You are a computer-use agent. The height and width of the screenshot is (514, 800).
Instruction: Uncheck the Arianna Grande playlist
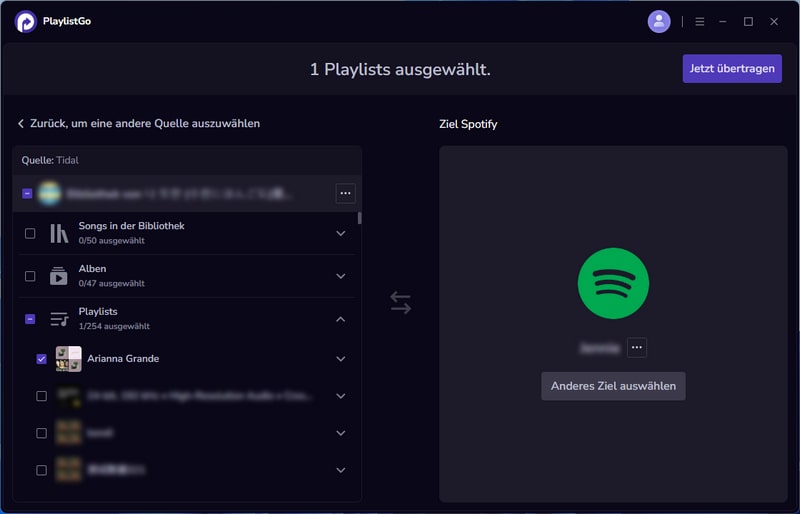click(42, 359)
